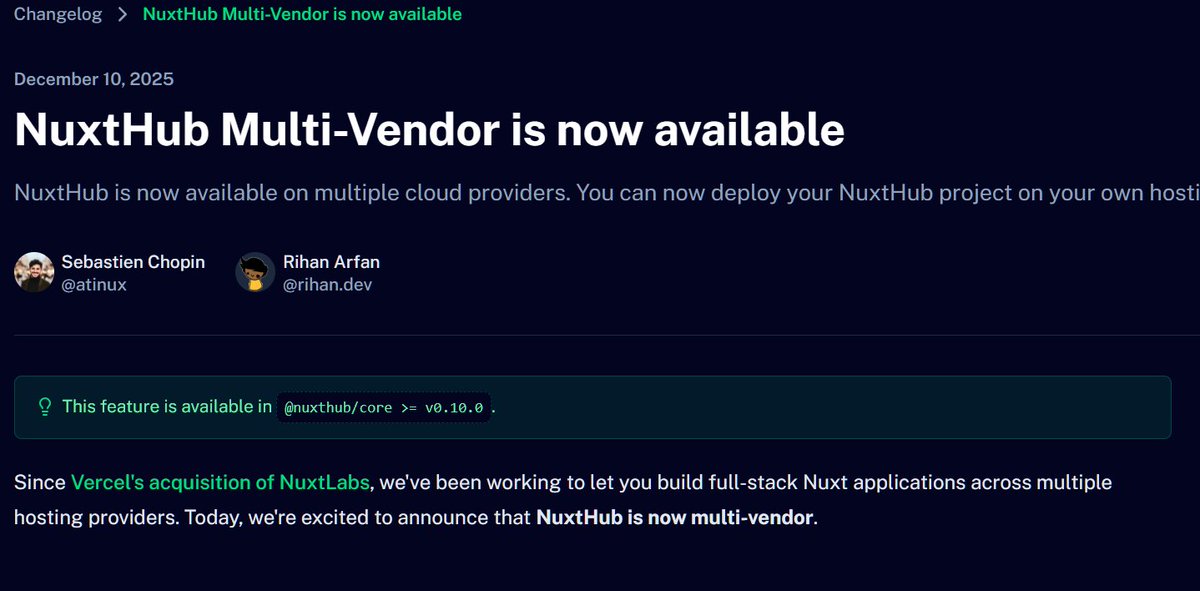The height and width of the screenshot is (591, 1200).
Task: Visit the author link Sebastien Chopin
Action: (x=133, y=262)
